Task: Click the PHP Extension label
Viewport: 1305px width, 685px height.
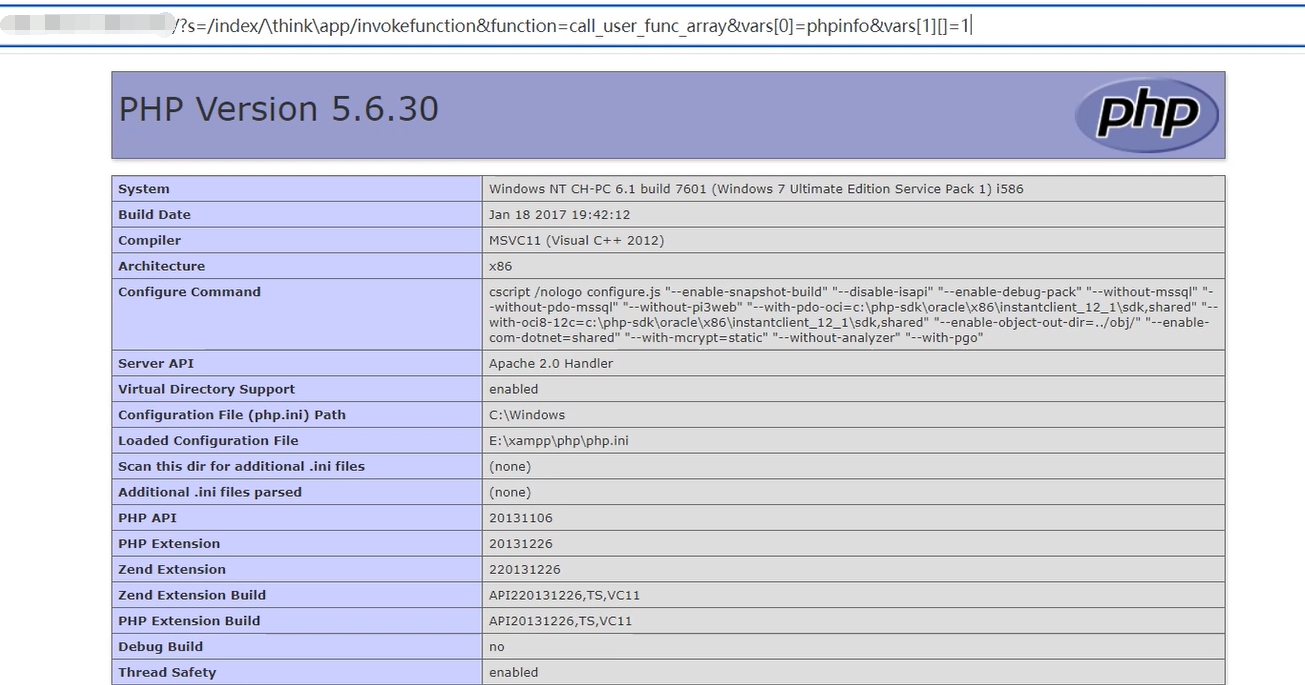Action: click(x=169, y=544)
